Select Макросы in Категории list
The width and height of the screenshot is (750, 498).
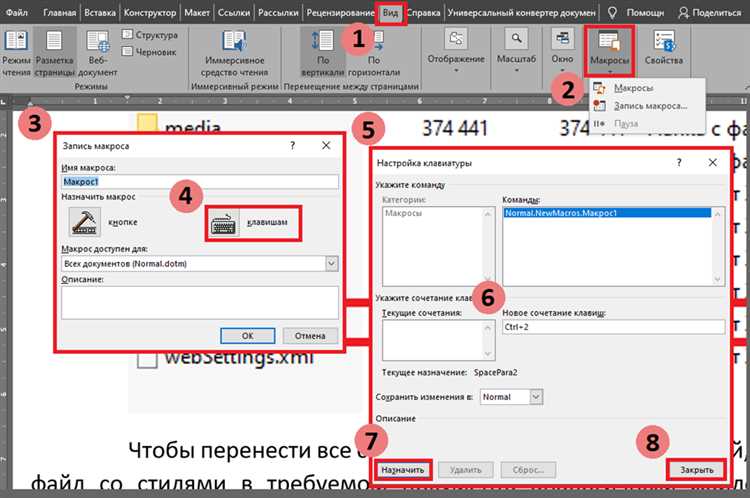point(403,213)
